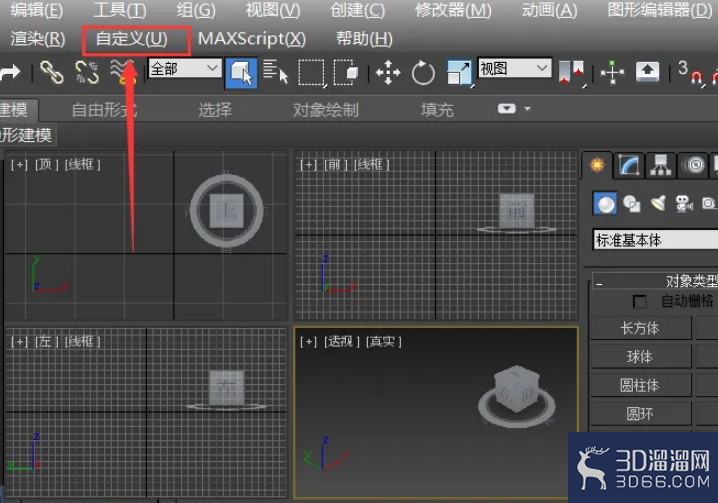Toggle ribbon minimize button icon
Viewport: 718px width, 503px height.
pos(506,109)
